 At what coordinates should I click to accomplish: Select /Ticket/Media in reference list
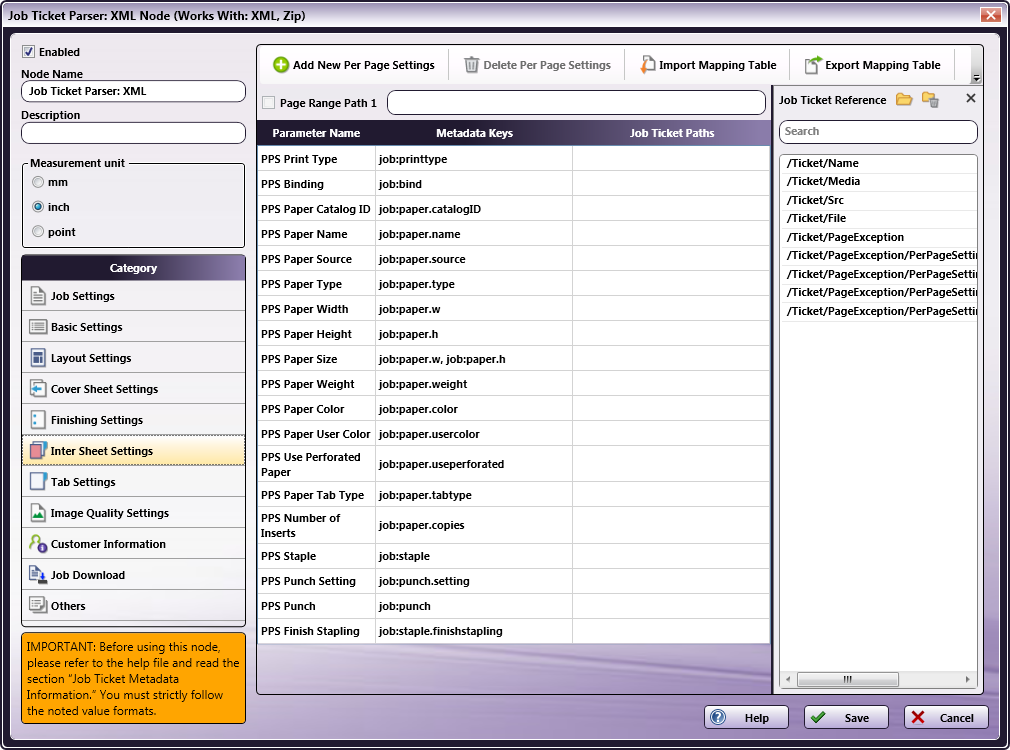878,182
